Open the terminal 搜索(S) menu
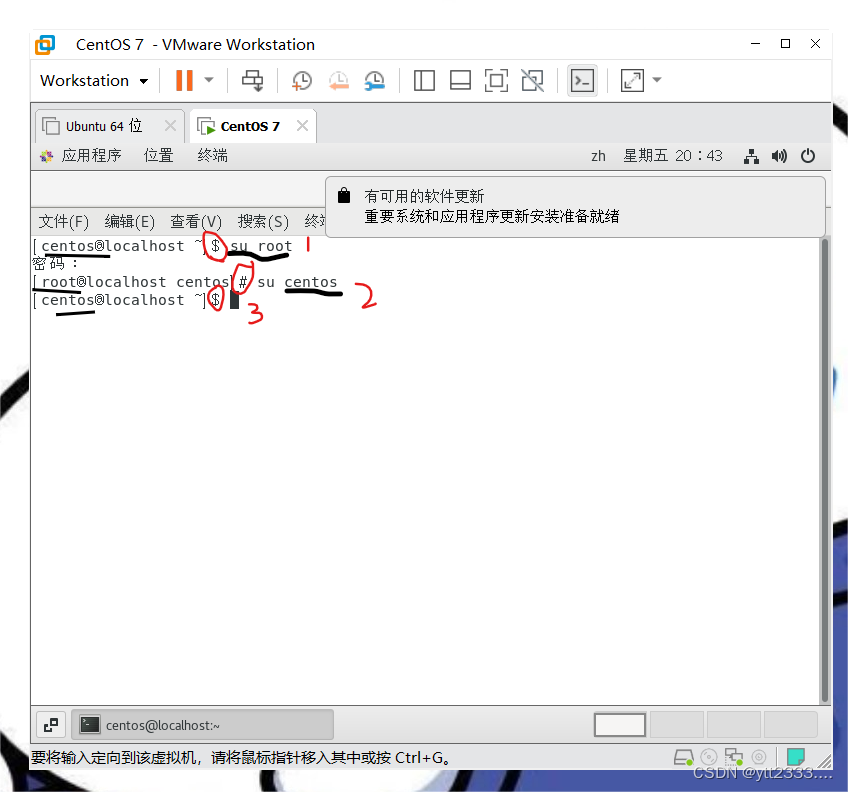Image resolution: width=848 pixels, height=792 pixels. (x=263, y=221)
